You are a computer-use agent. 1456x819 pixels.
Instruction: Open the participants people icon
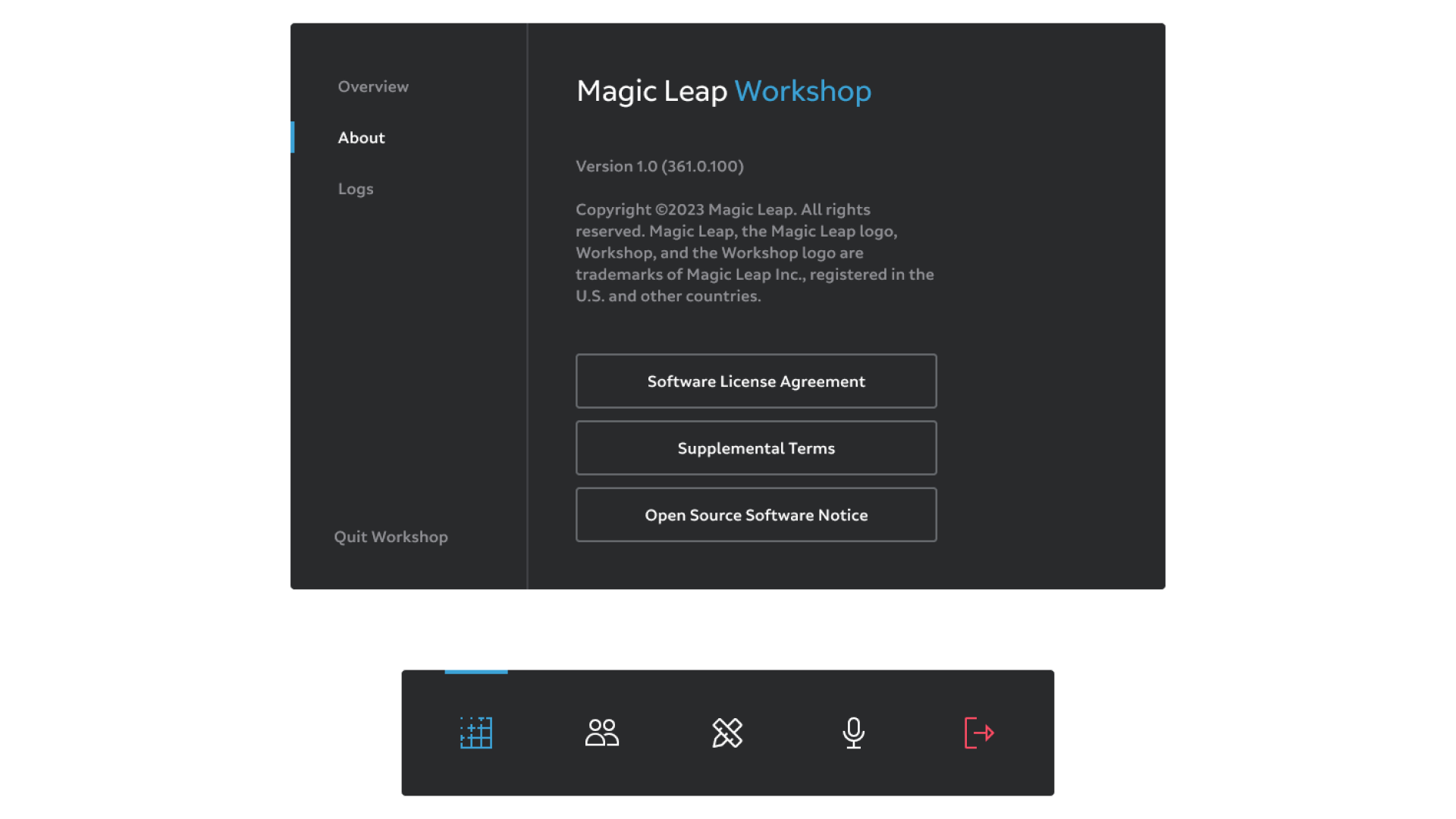point(602,733)
